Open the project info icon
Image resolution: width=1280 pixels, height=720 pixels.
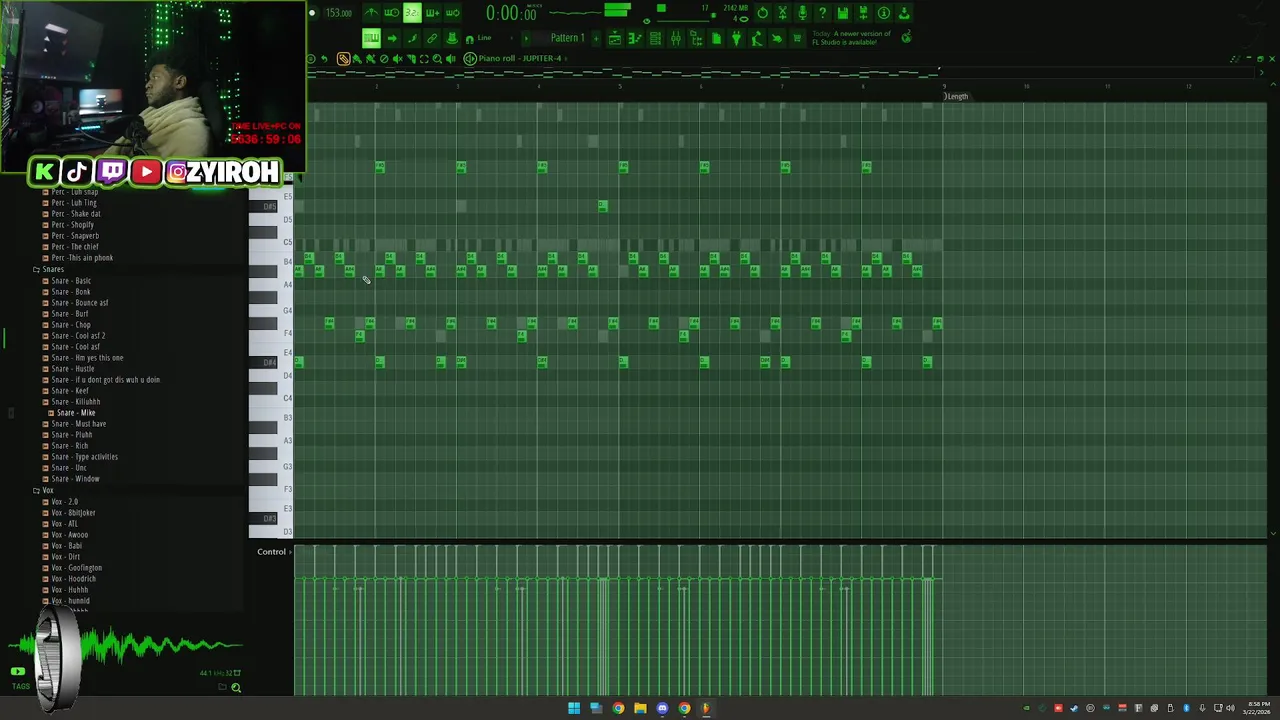pos(883,12)
